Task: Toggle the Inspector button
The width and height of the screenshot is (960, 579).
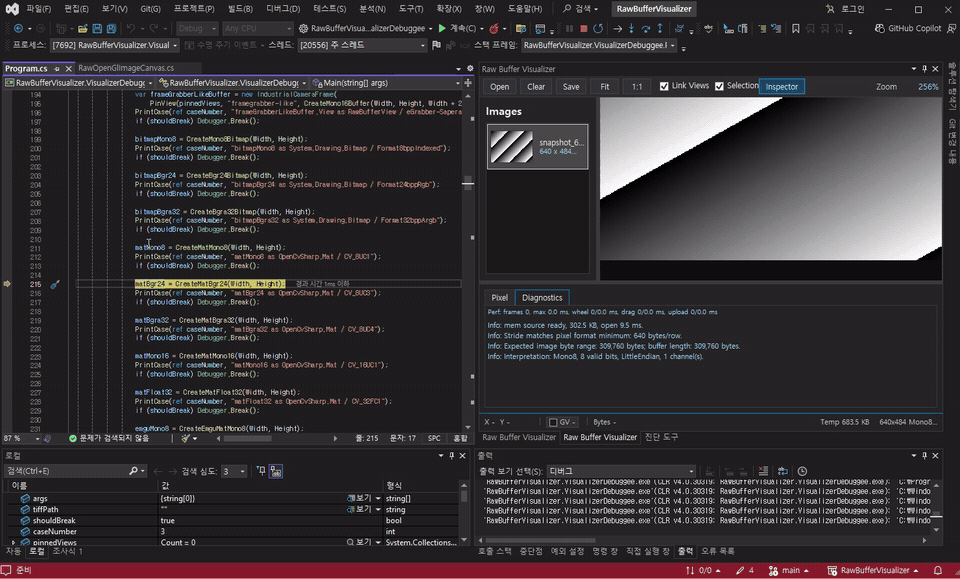Action: [x=782, y=86]
